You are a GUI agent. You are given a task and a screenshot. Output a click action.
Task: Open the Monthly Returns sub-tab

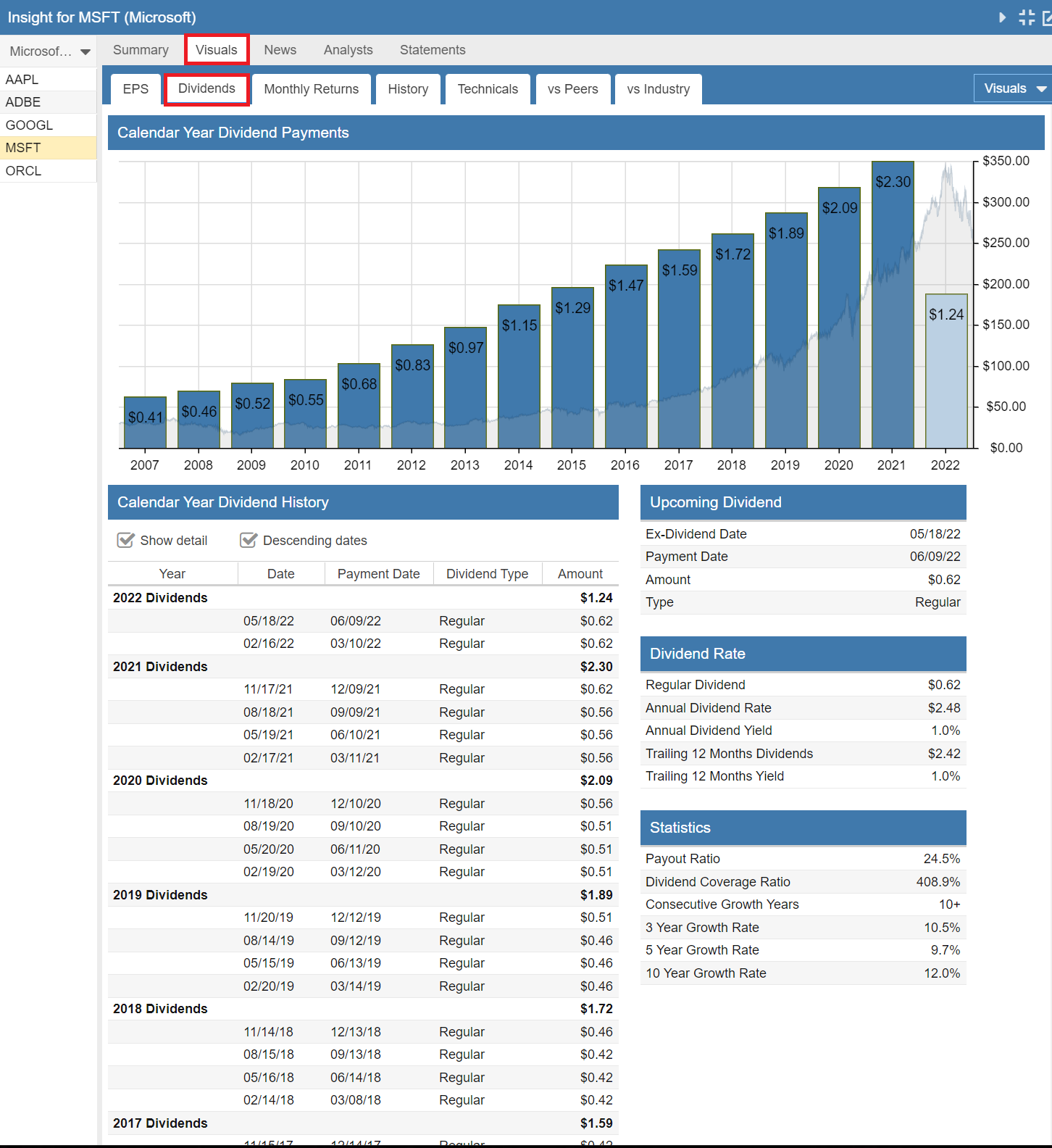coord(312,89)
